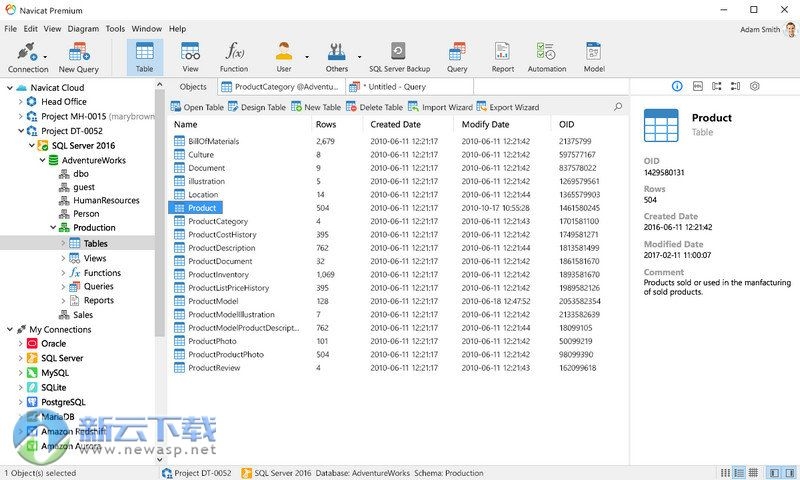The height and width of the screenshot is (480, 800).
Task: Open the Connection dropdown arrow
Action: coord(45,57)
